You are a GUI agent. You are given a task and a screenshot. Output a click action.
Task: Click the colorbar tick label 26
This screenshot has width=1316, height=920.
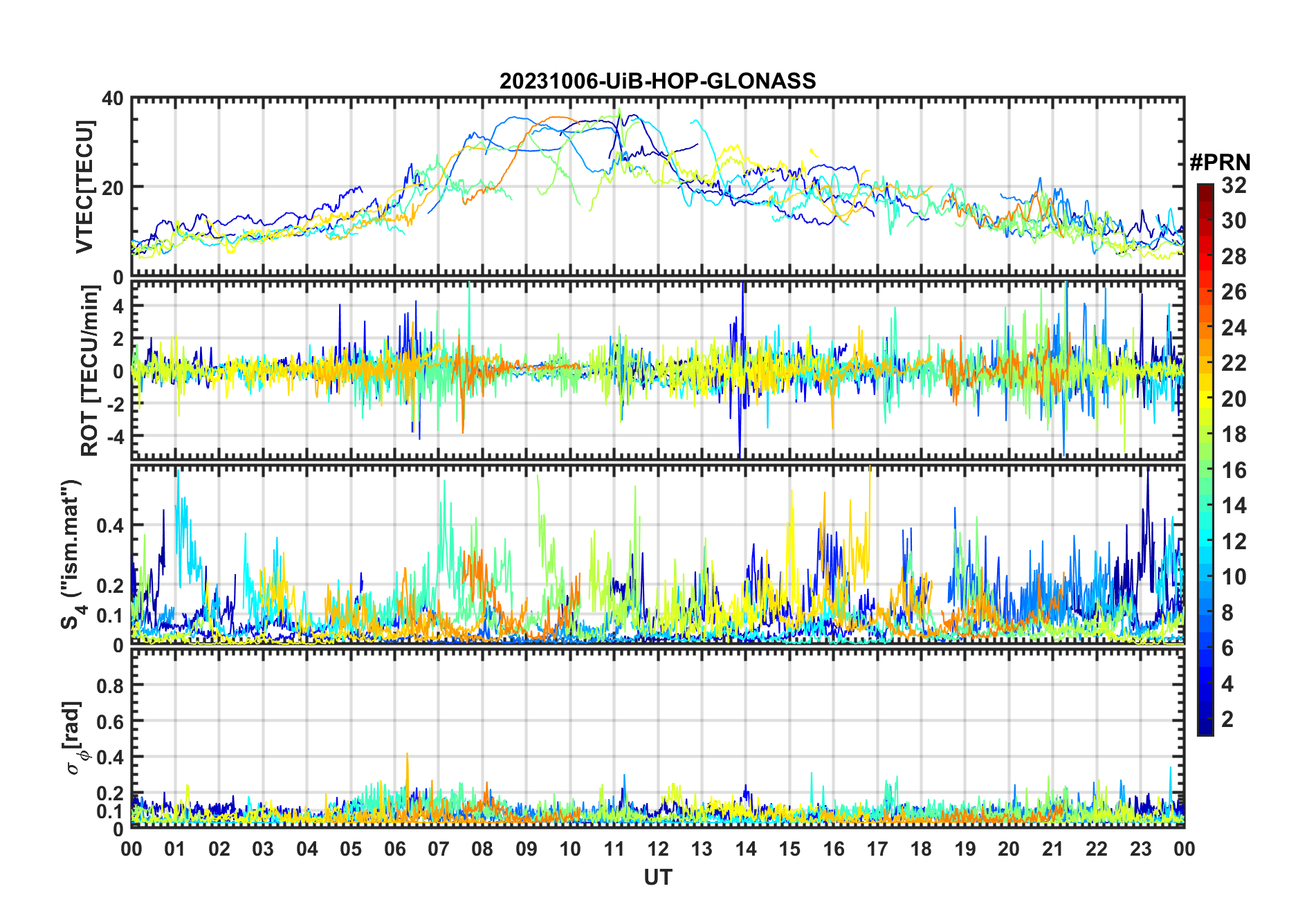click(1234, 293)
